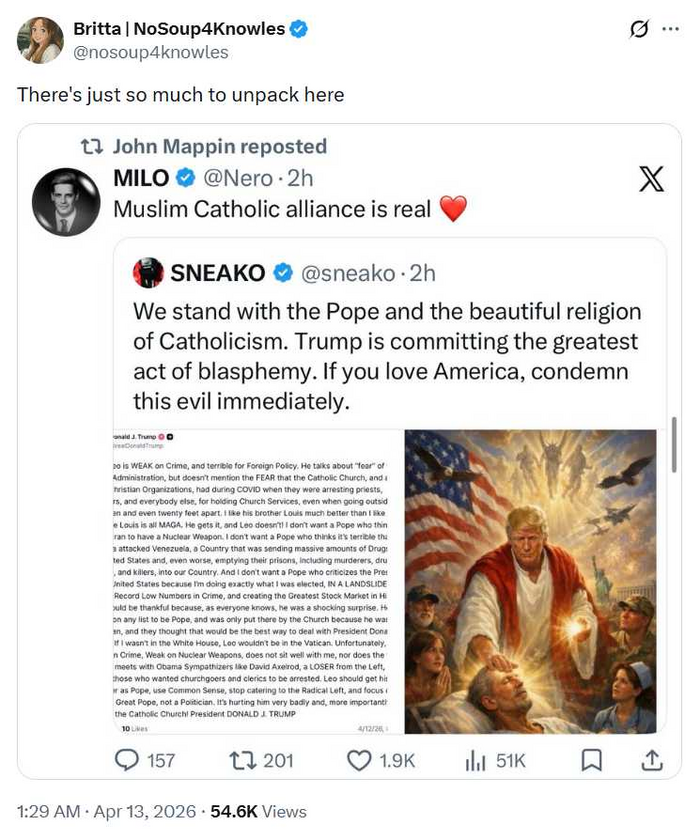Click SNEAKO's small avatar

150,273
